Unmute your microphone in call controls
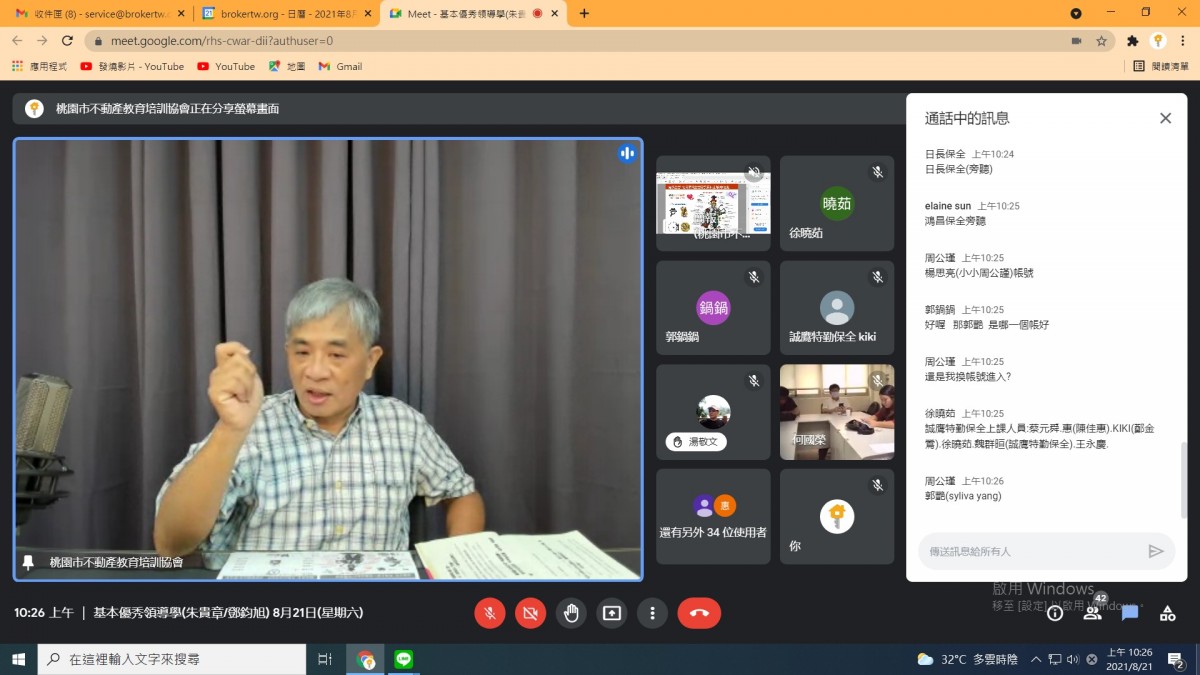 [489, 613]
